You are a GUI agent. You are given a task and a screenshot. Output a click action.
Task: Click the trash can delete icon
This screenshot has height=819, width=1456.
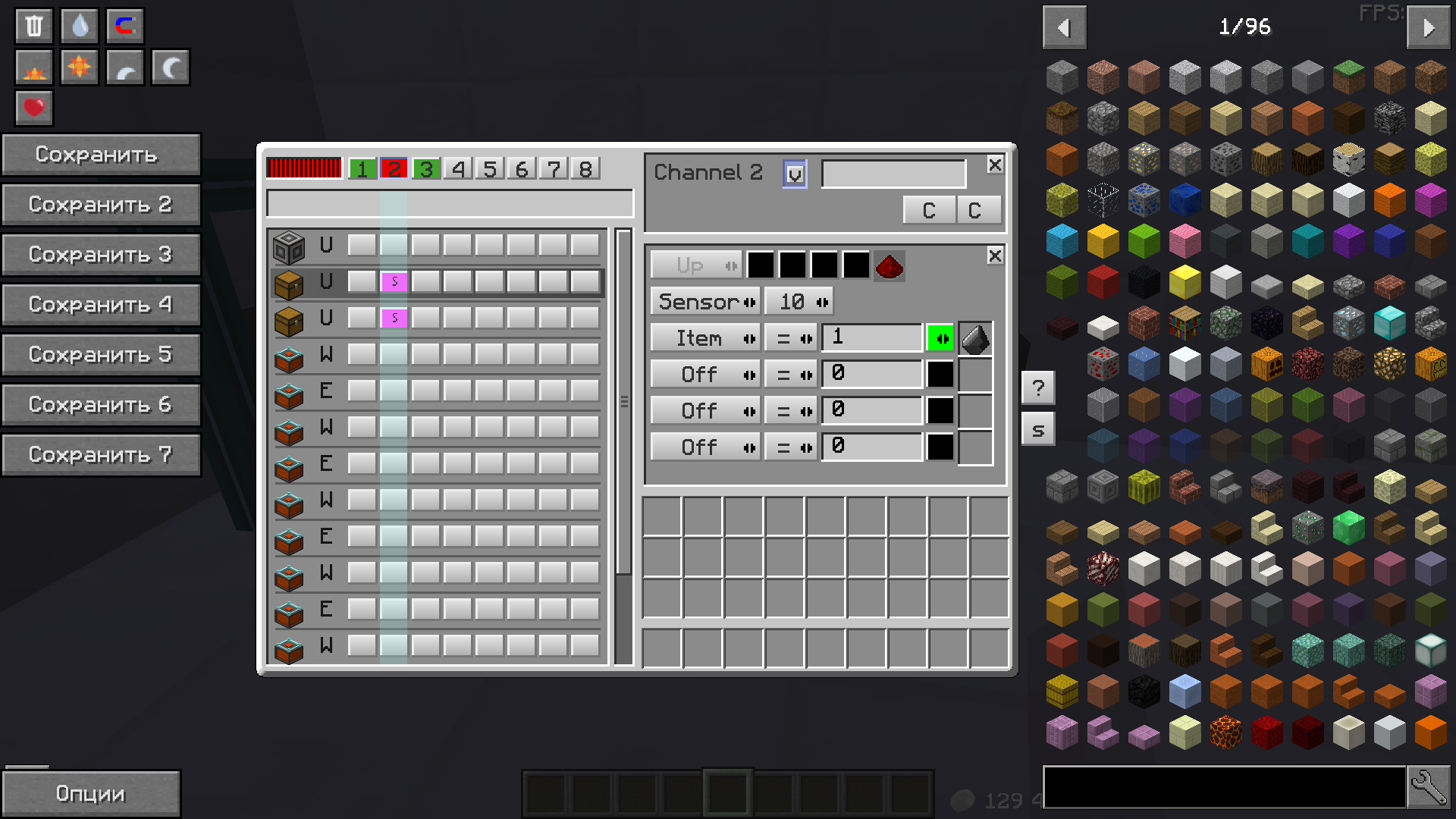(x=33, y=27)
